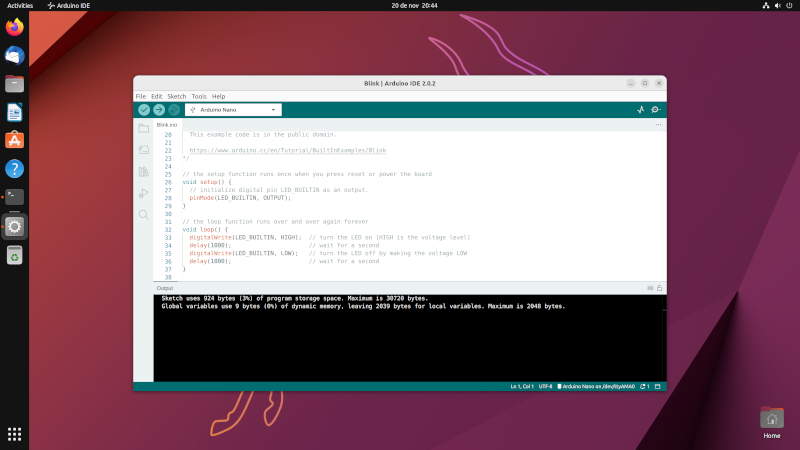
Task: Open the Tools menu
Action: click(199, 96)
